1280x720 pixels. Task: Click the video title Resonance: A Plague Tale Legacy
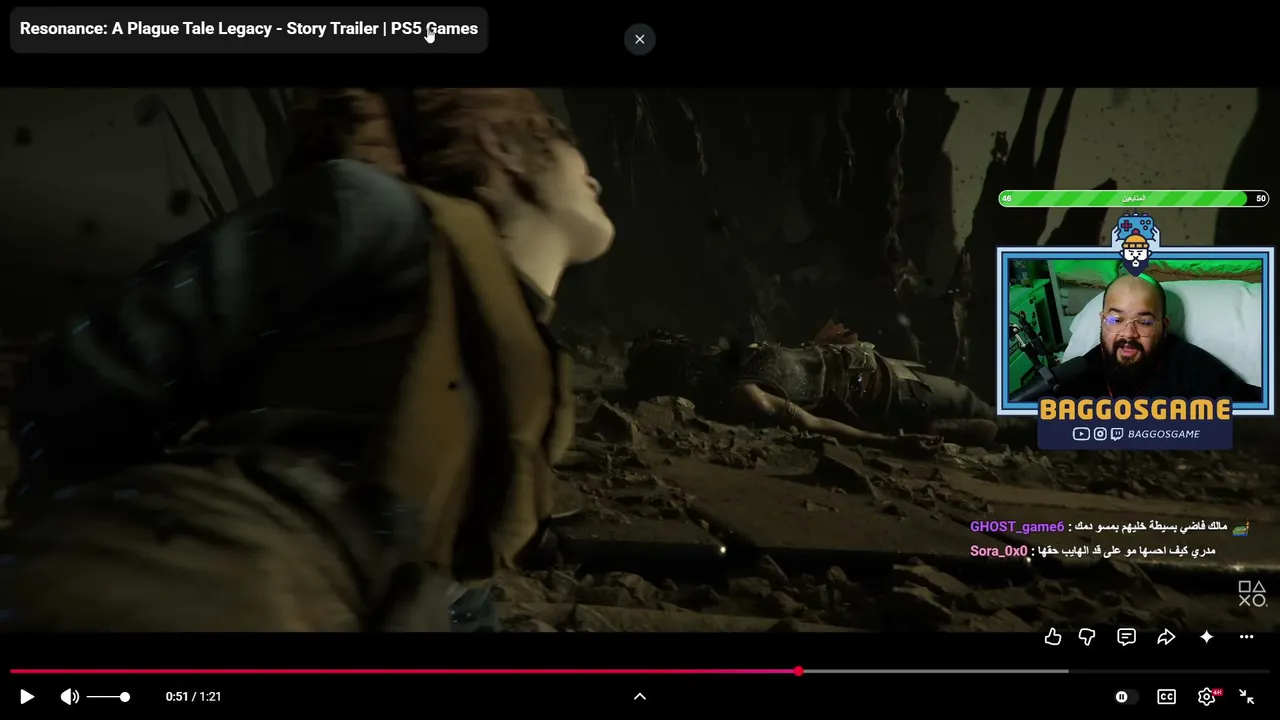pos(249,29)
